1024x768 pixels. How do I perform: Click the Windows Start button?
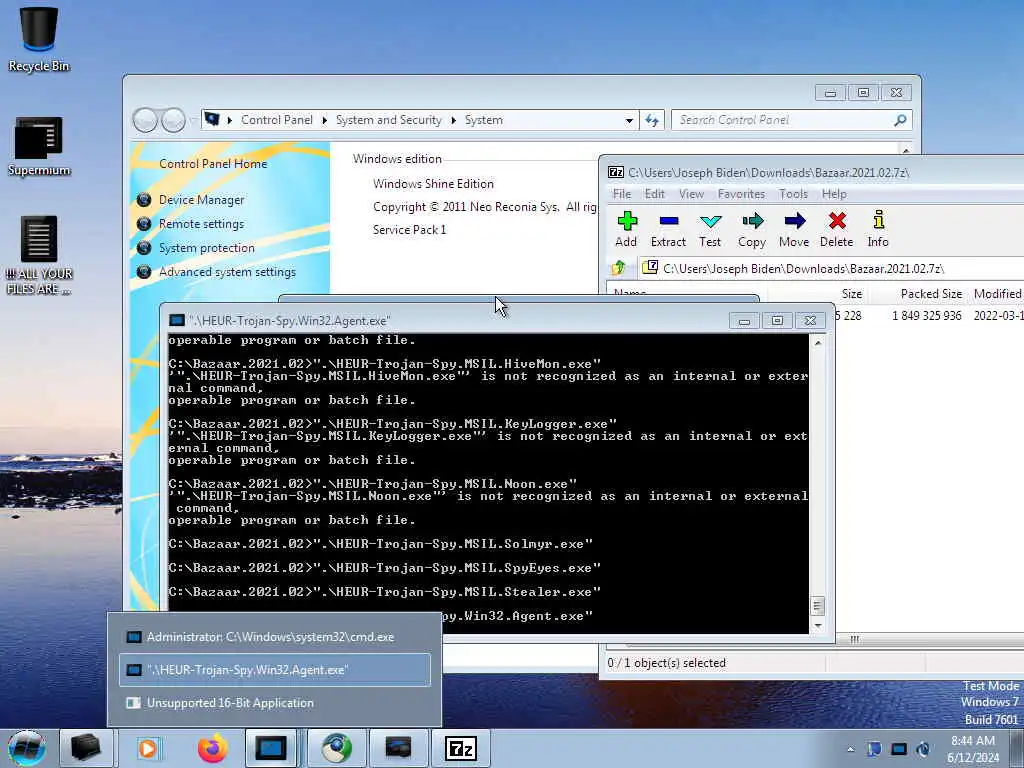[x=27, y=748]
